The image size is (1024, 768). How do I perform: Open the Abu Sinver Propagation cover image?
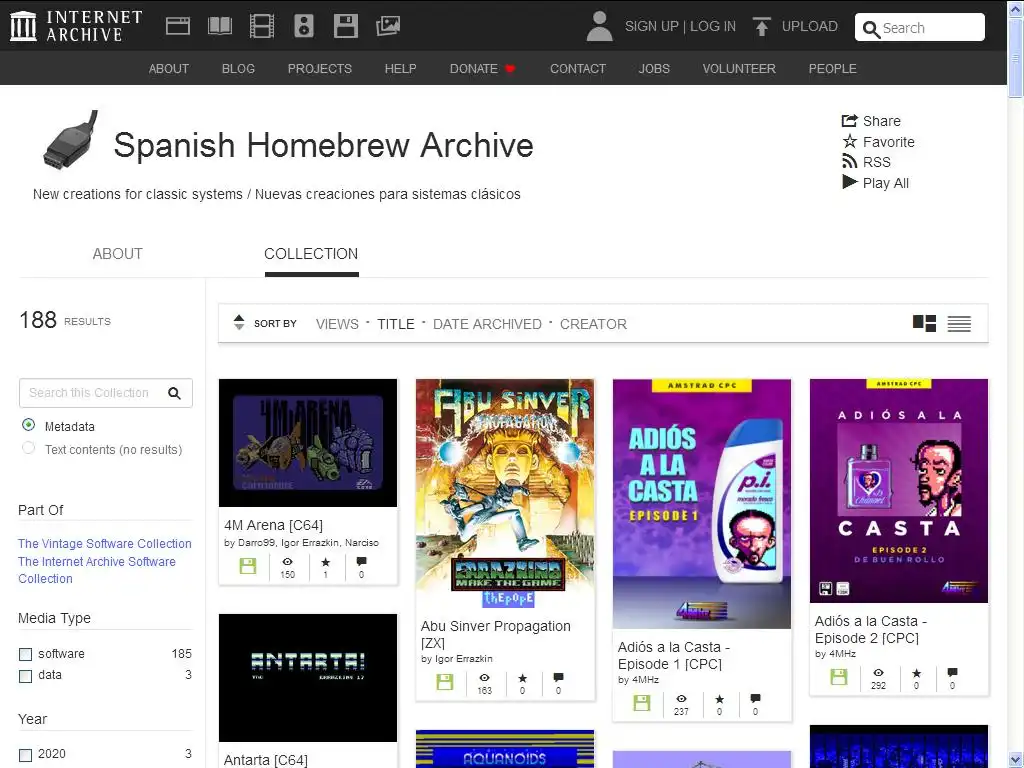pos(505,493)
